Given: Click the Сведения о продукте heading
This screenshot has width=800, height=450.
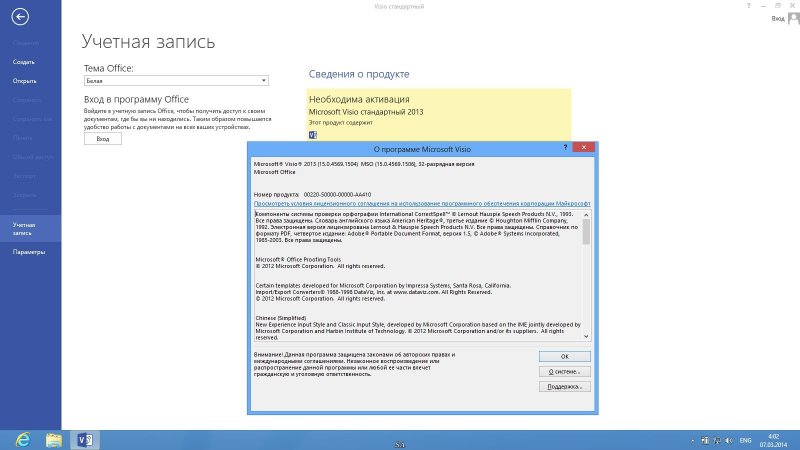Looking at the screenshot, I should point(359,74).
